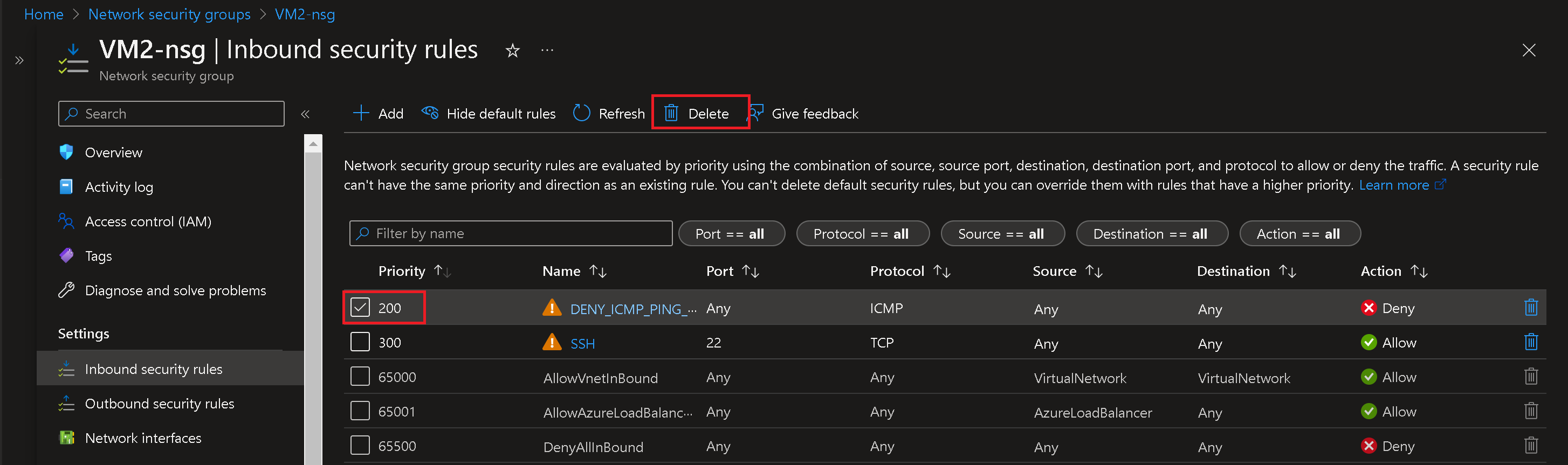Open the DENY_ICMP_PING rule link
The height and width of the screenshot is (465, 1568).
(x=633, y=309)
